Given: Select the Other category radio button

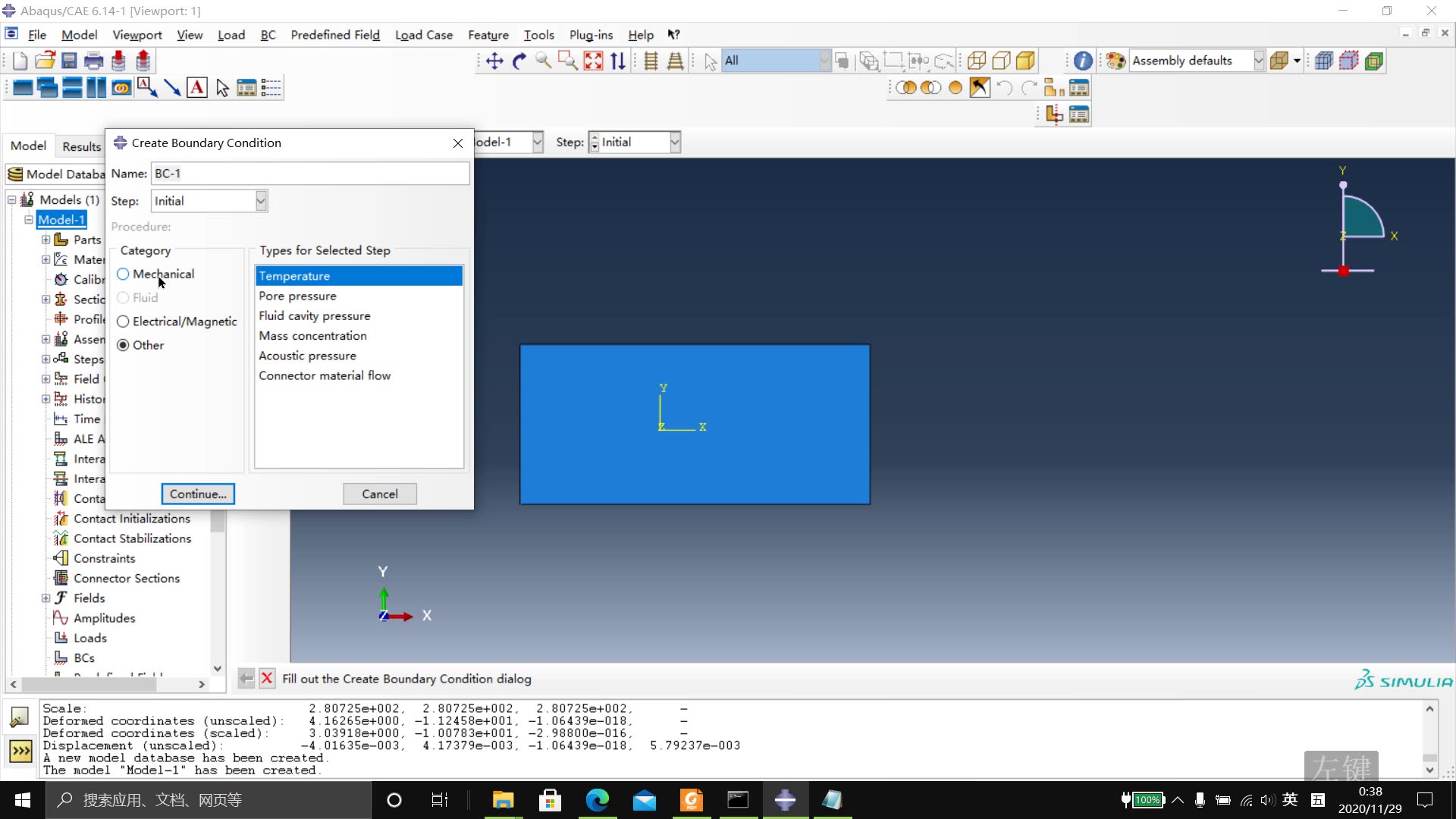Looking at the screenshot, I should point(123,345).
